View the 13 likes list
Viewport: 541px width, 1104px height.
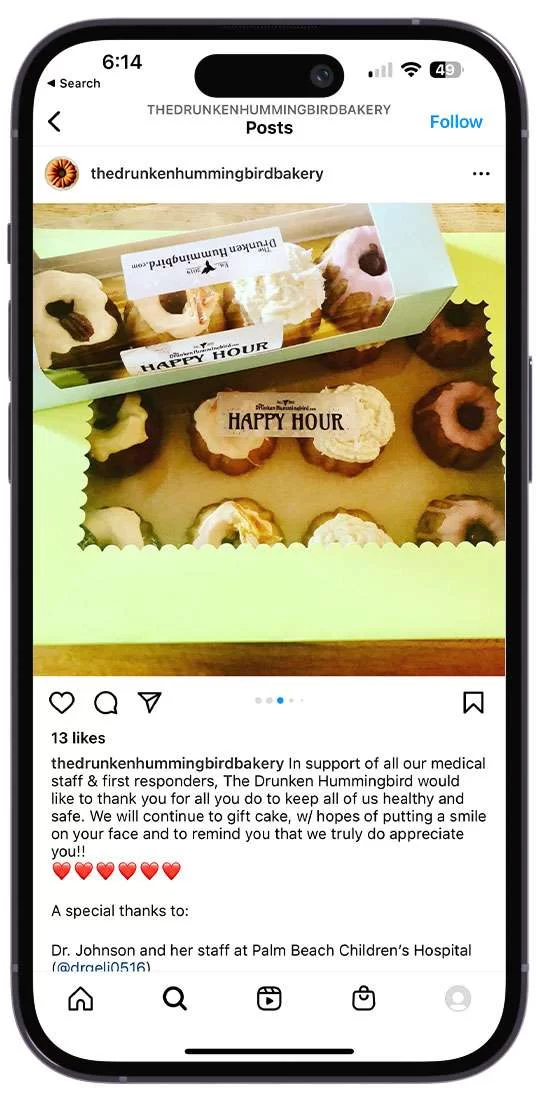pos(78,738)
